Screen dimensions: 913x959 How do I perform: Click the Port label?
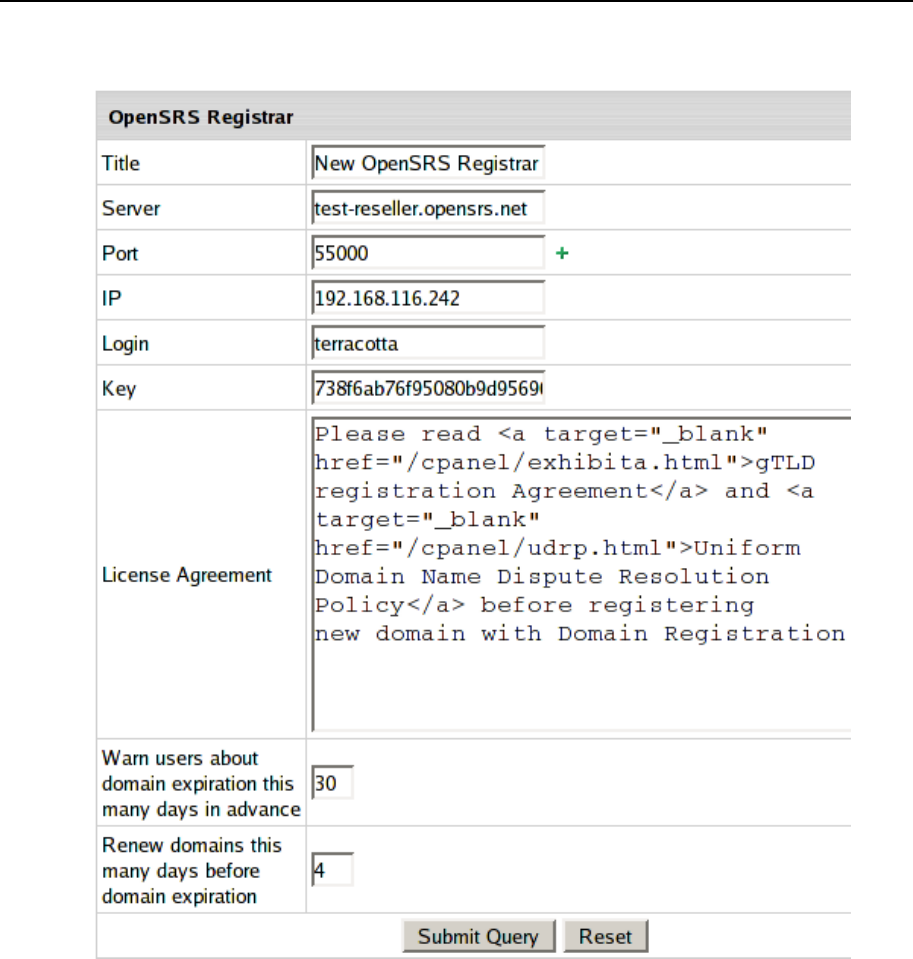[120, 254]
